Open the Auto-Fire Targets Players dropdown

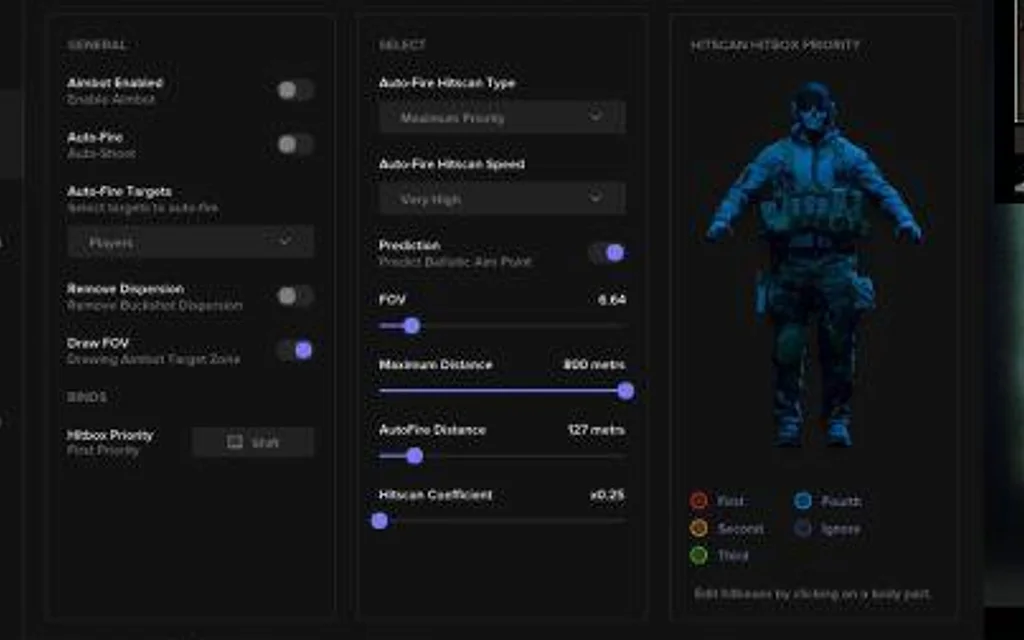tap(190, 242)
